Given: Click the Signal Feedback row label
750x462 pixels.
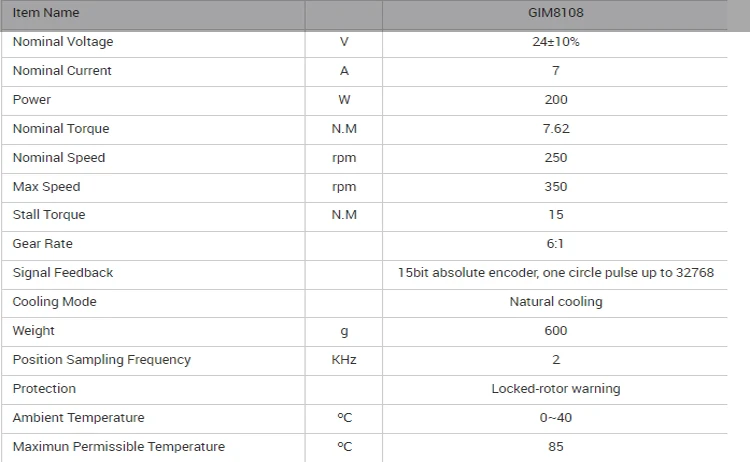Looking at the screenshot, I should pyautogui.click(x=63, y=273).
